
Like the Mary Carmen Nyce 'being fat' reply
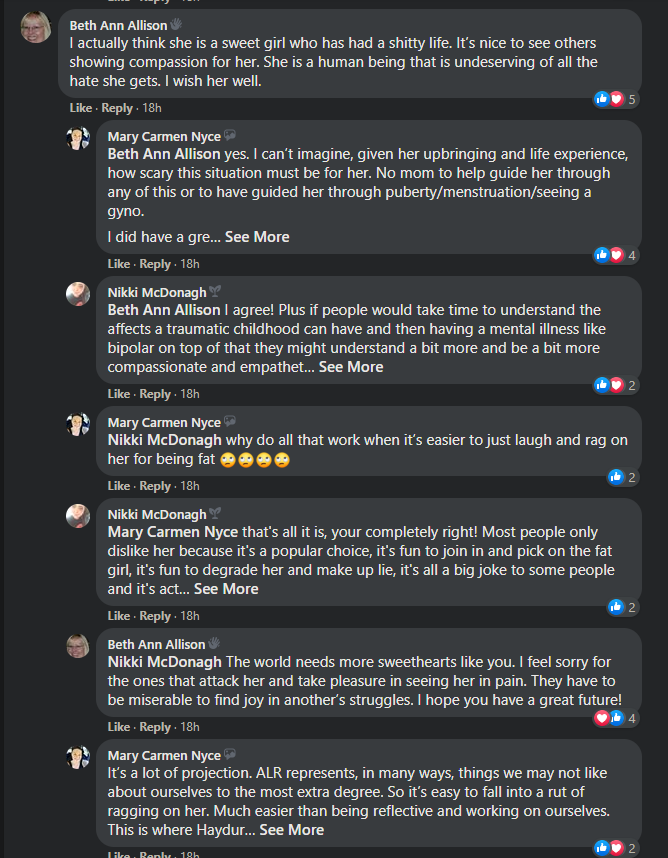pos(119,486)
